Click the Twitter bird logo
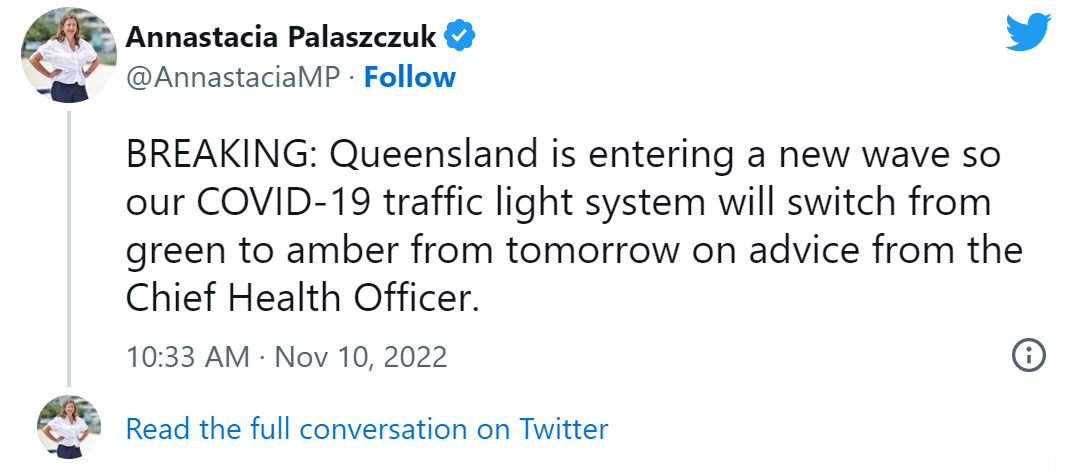Image resolution: width=1067 pixels, height=475 pixels. (1028, 31)
